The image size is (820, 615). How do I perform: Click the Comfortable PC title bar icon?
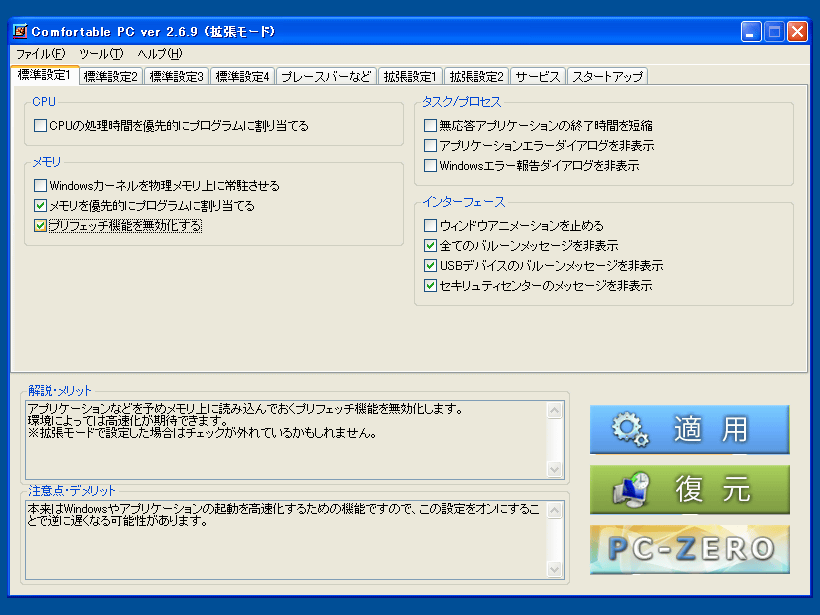click(20, 31)
